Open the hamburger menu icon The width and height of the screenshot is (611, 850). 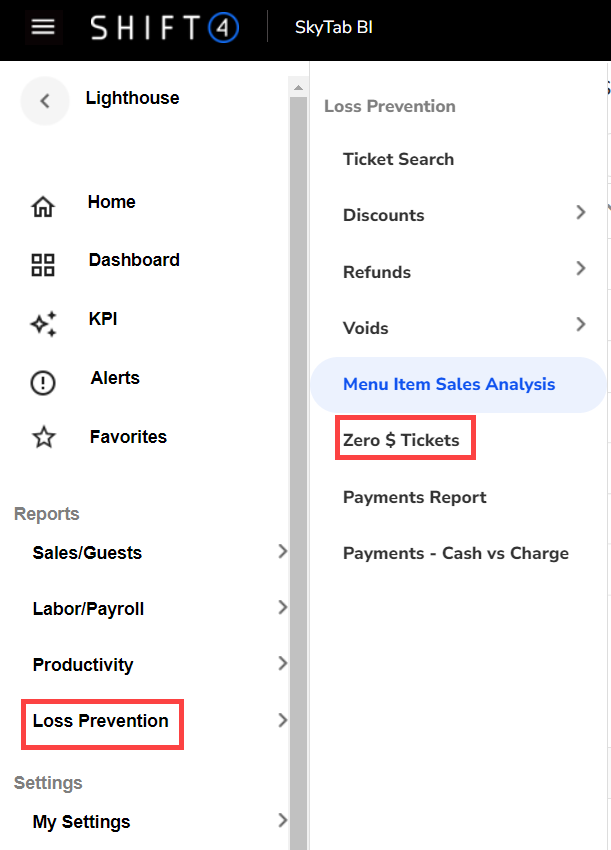coord(43,27)
